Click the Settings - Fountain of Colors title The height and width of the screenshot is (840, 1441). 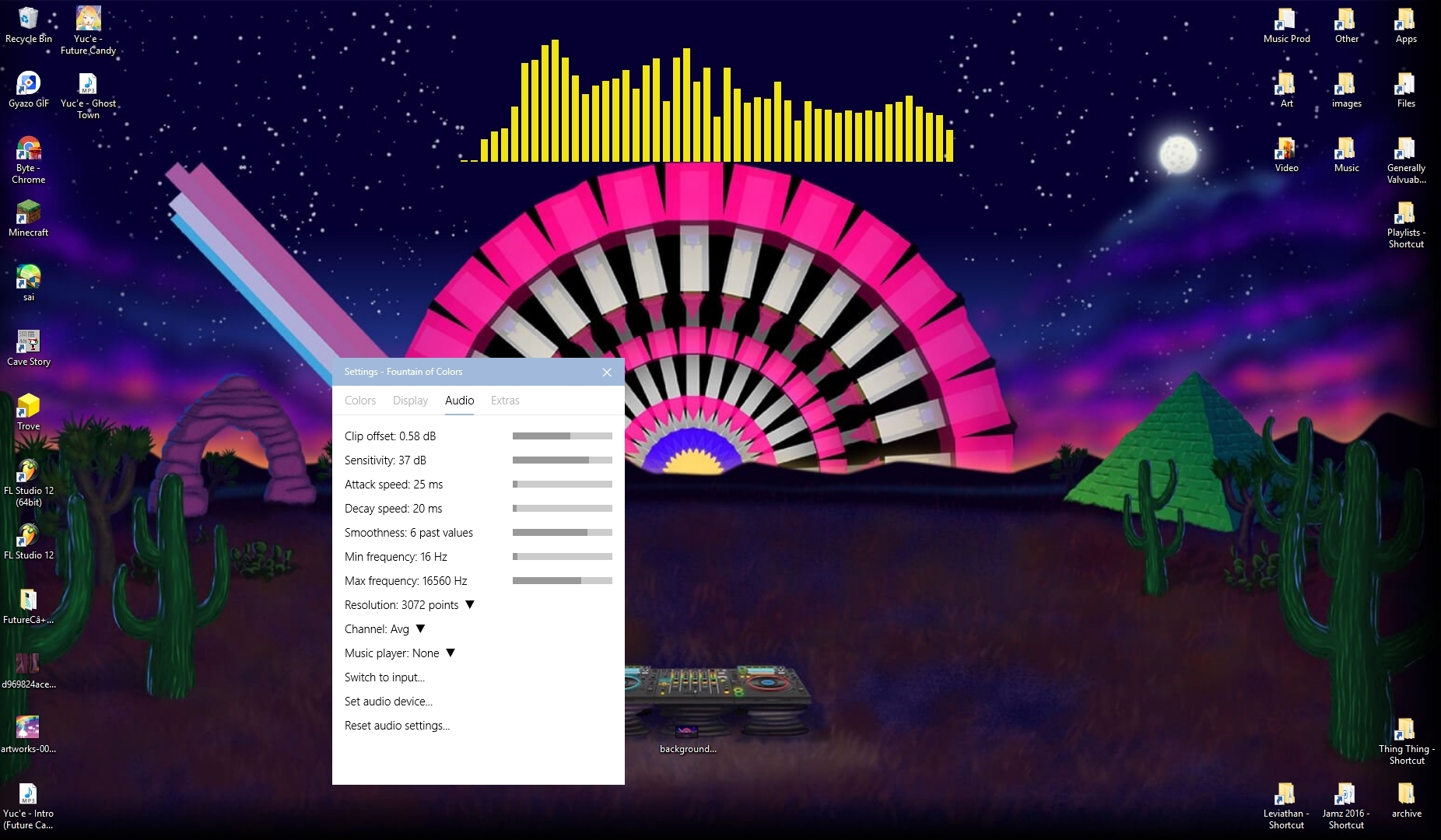pyautogui.click(x=403, y=372)
